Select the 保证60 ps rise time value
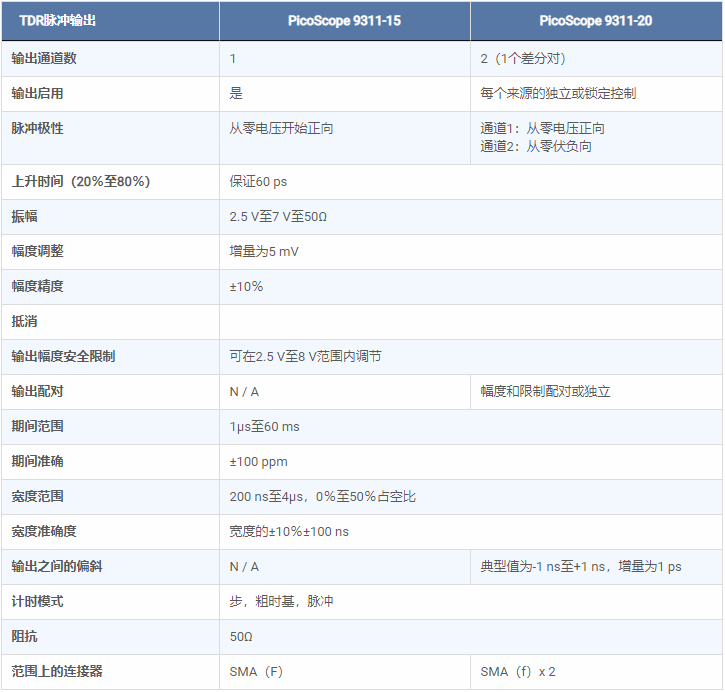Viewport: 725px width, 692px height. point(258,182)
